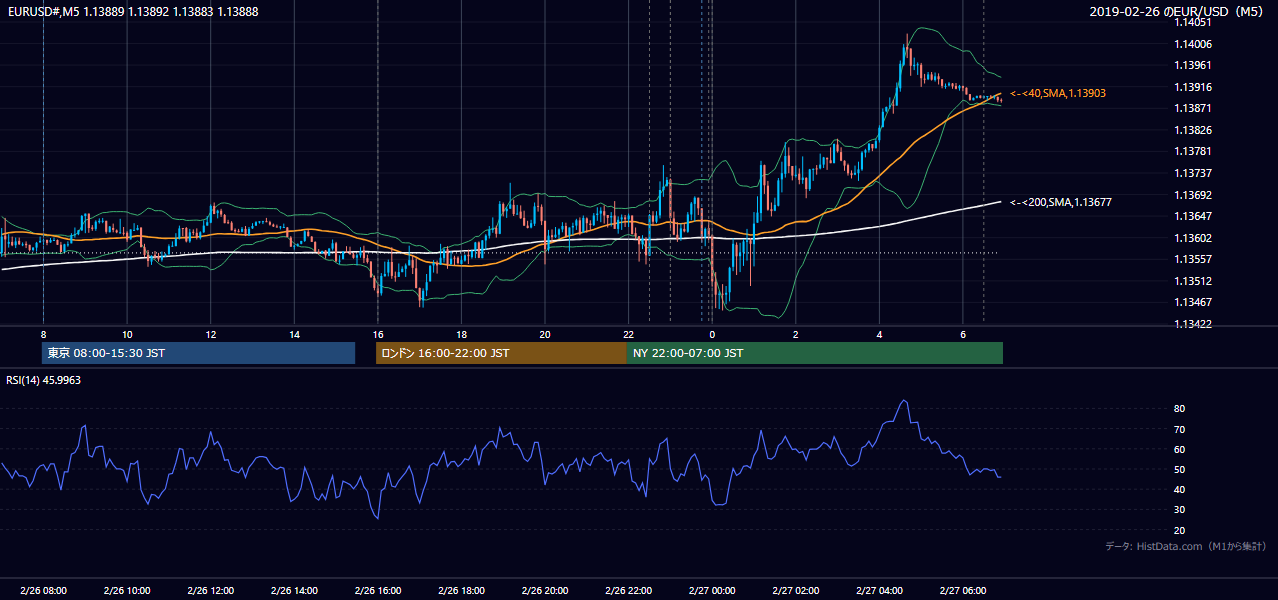Click price level 1.13467 on the axis
Viewport: 1278px width, 600px height.
(1193, 302)
